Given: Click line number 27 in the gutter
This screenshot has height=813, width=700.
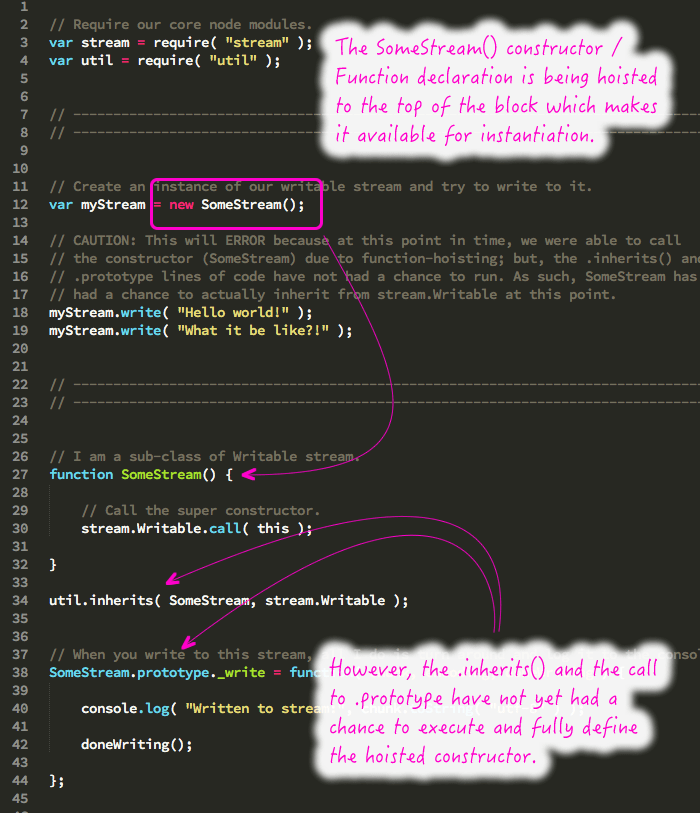Looking at the screenshot, I should click(x=20, y=474).
